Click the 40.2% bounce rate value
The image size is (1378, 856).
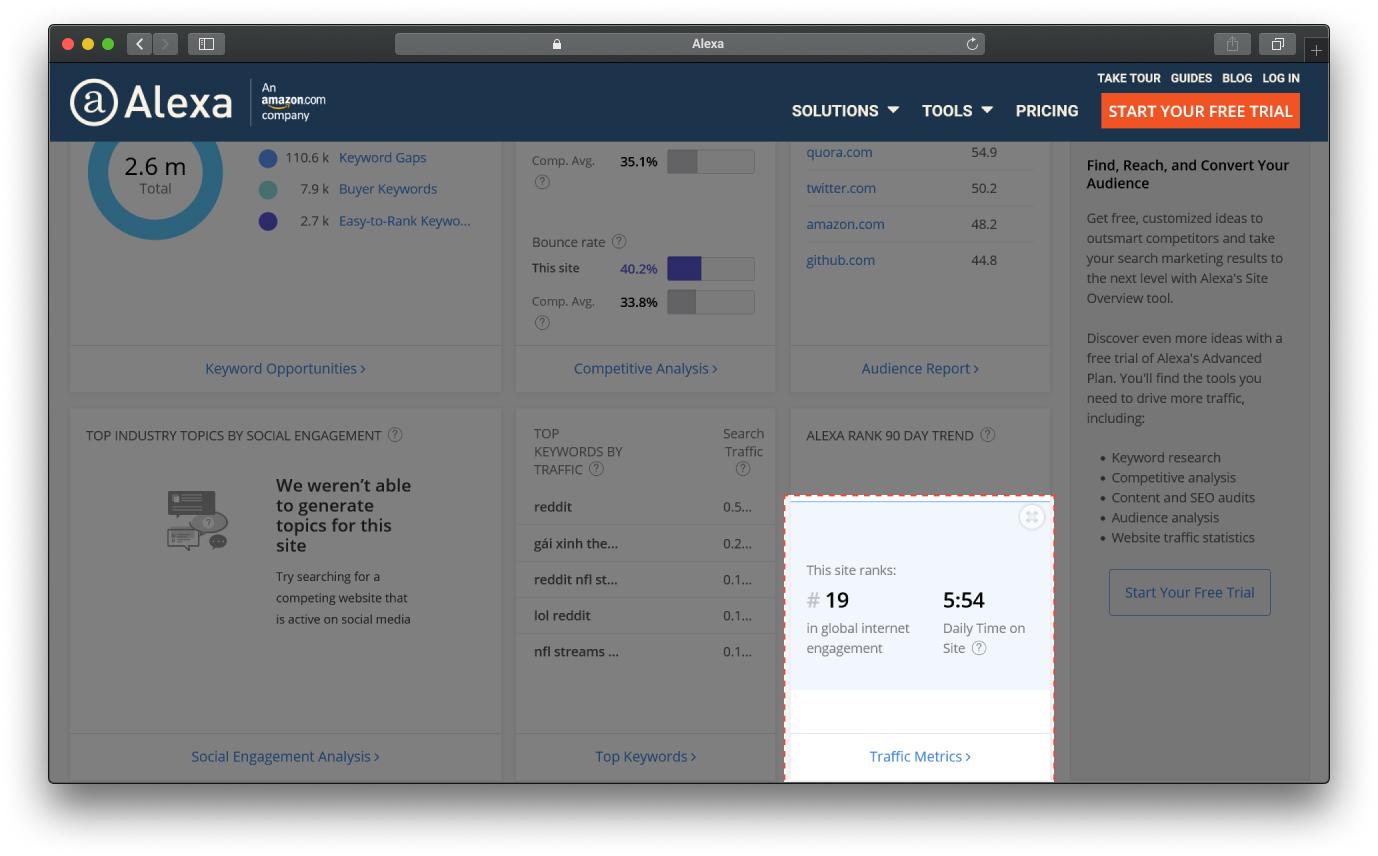(639, 268)
